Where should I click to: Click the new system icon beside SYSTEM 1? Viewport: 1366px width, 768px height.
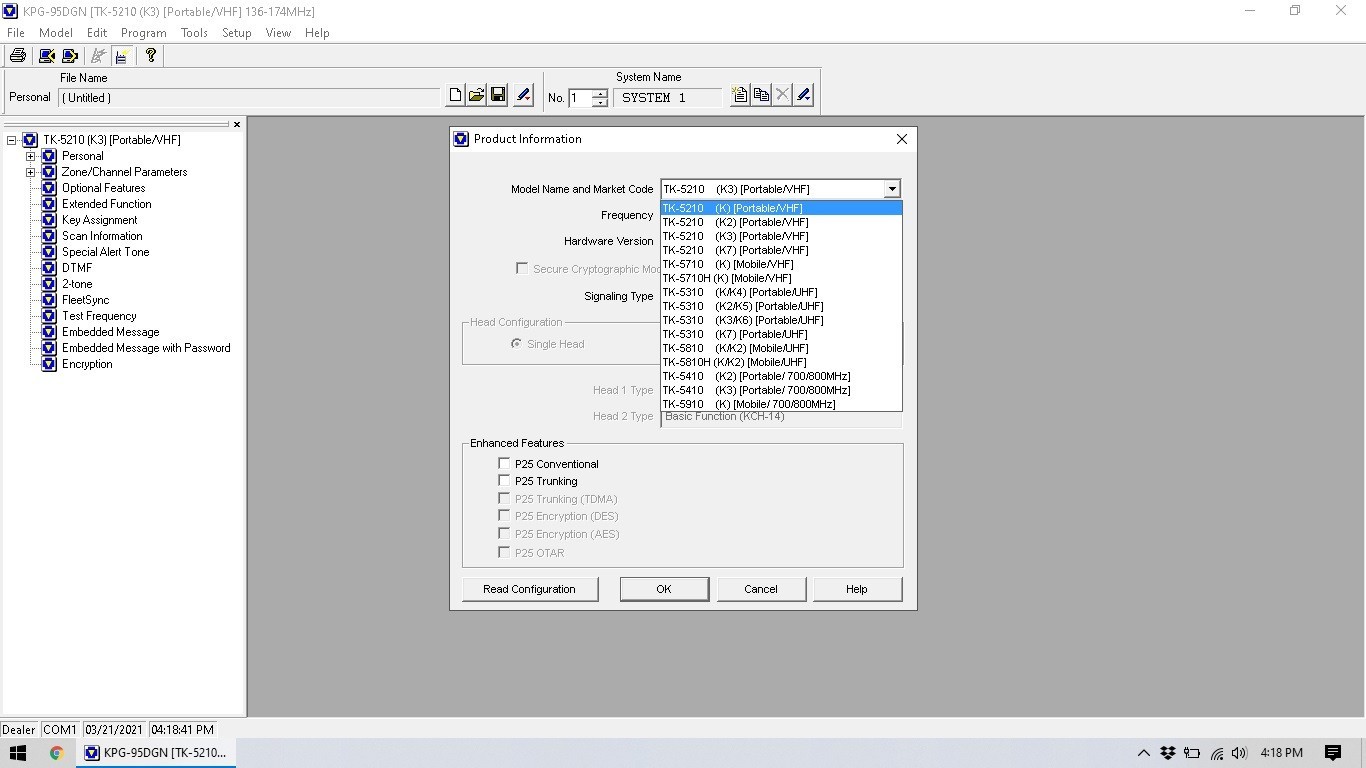coord(739,95)
